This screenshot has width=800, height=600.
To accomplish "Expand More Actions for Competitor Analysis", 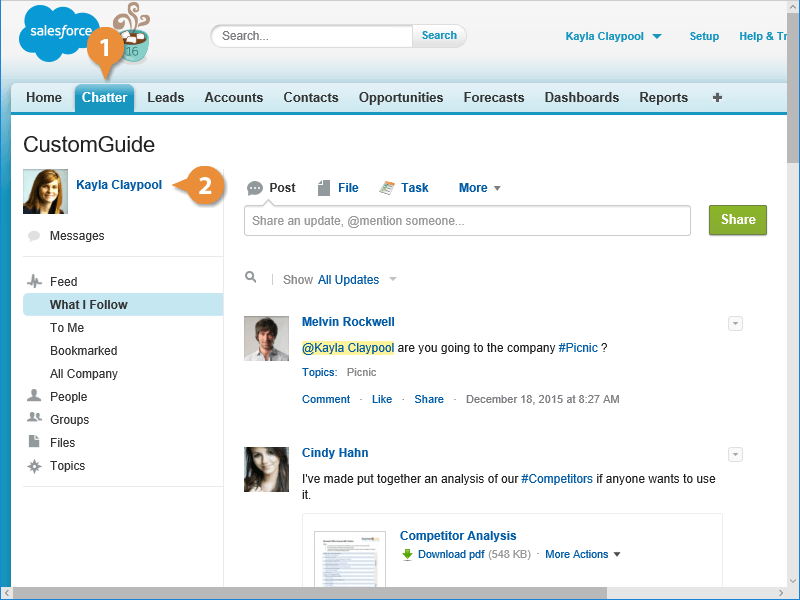I will point(582,555).
